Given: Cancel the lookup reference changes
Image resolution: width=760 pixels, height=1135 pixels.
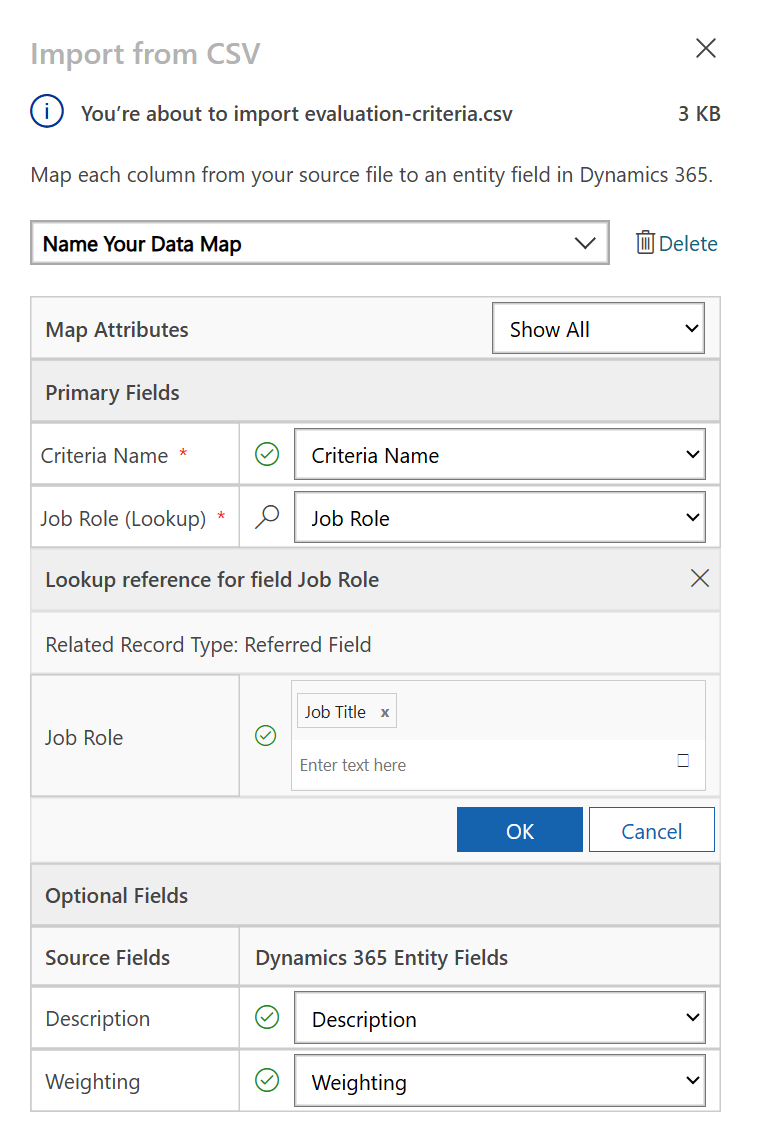Looking at the screenshot, I should [651, 830].
